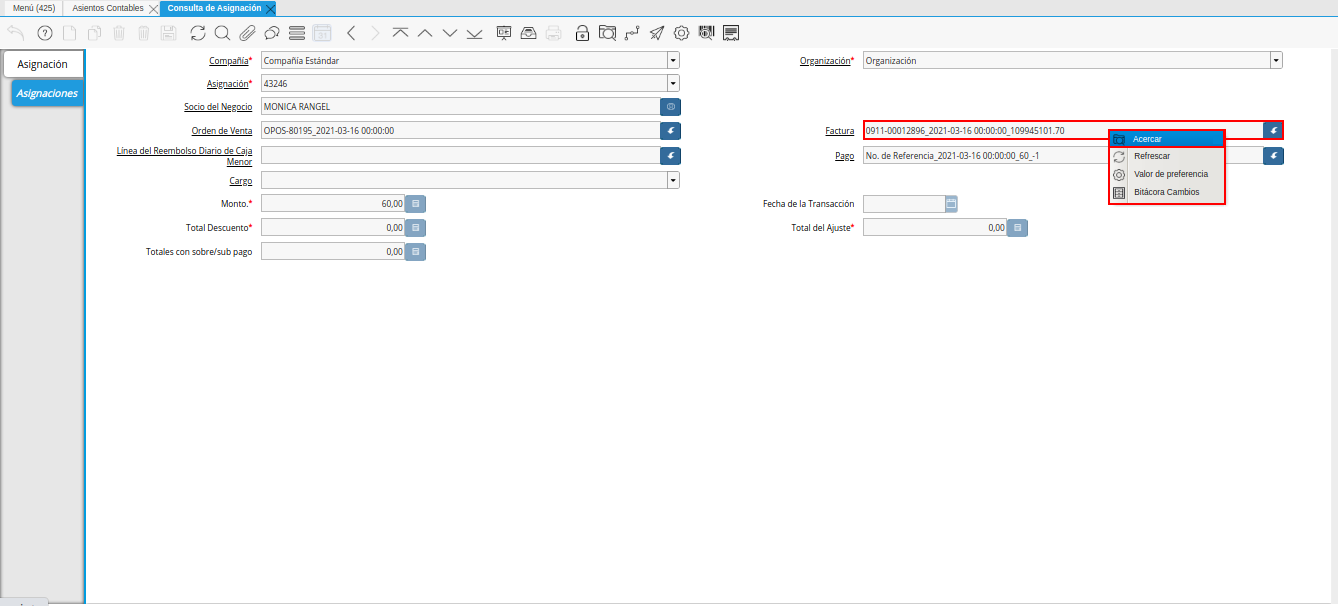Open the Chat bubbles icon
The height and width of the screenshot is (606, 1338).
pos(271,33)
